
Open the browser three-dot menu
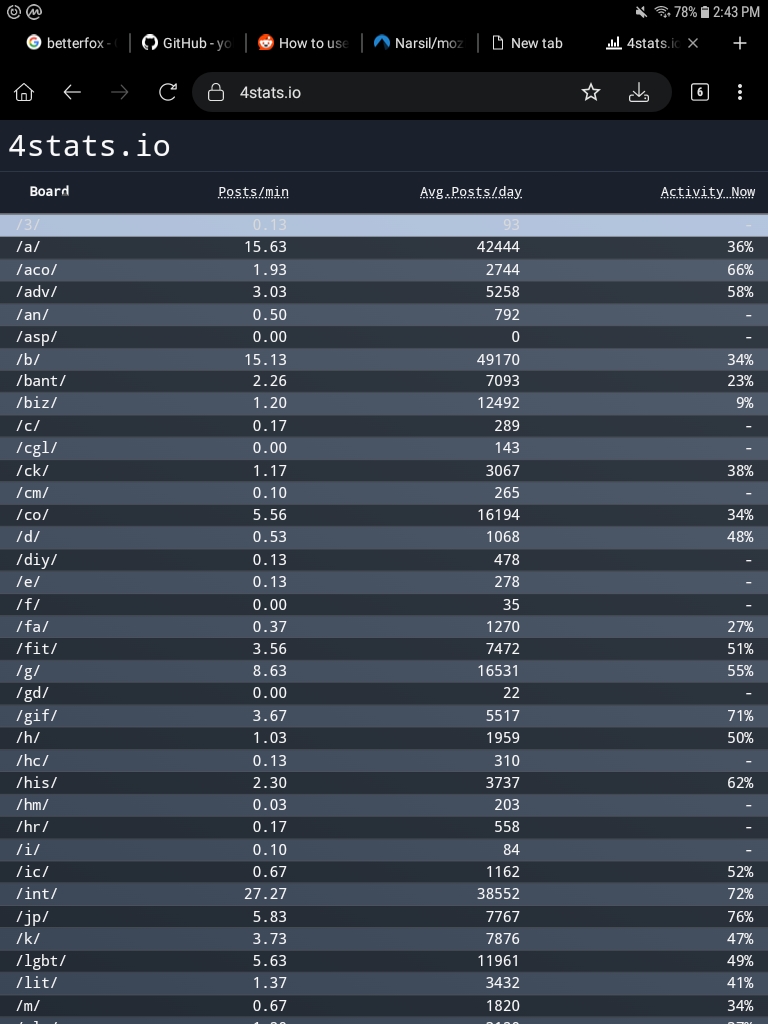[x=739, y=92]
